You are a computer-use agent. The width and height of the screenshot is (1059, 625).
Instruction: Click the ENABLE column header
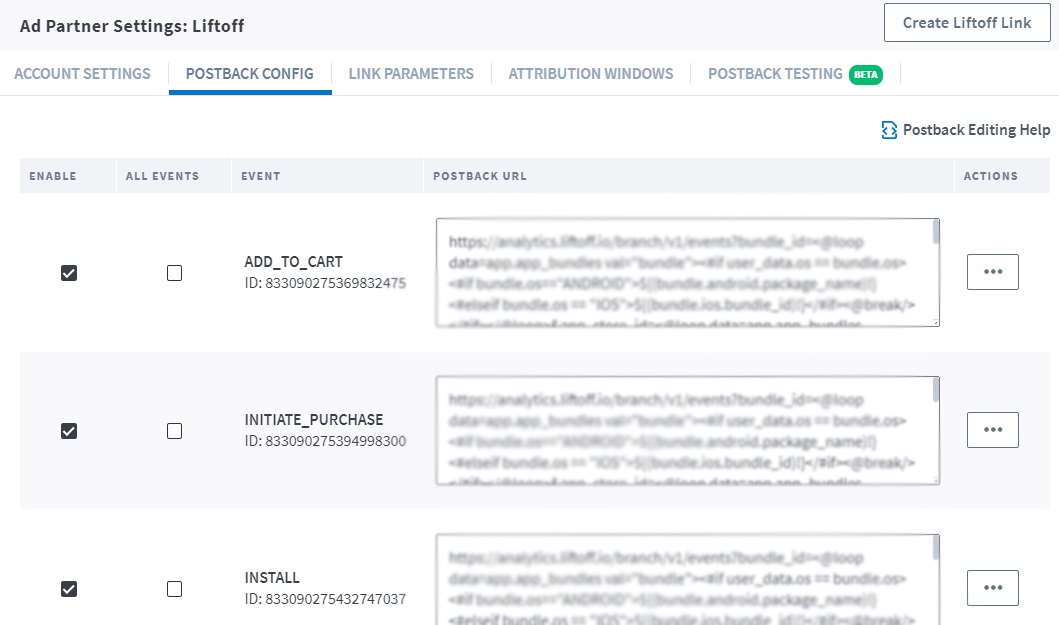tap(53, 176)
